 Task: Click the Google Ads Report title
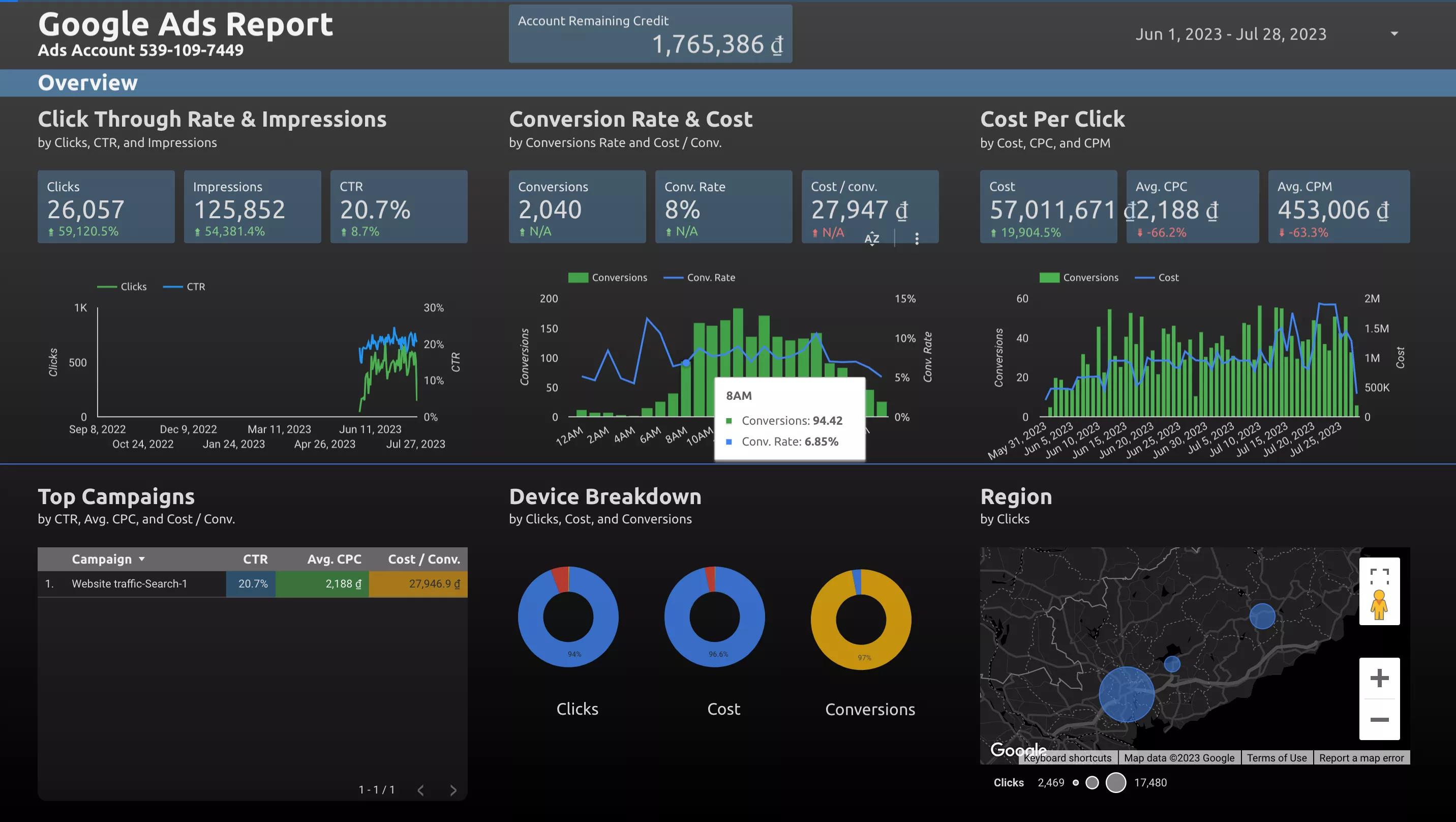tap(186, 24)
